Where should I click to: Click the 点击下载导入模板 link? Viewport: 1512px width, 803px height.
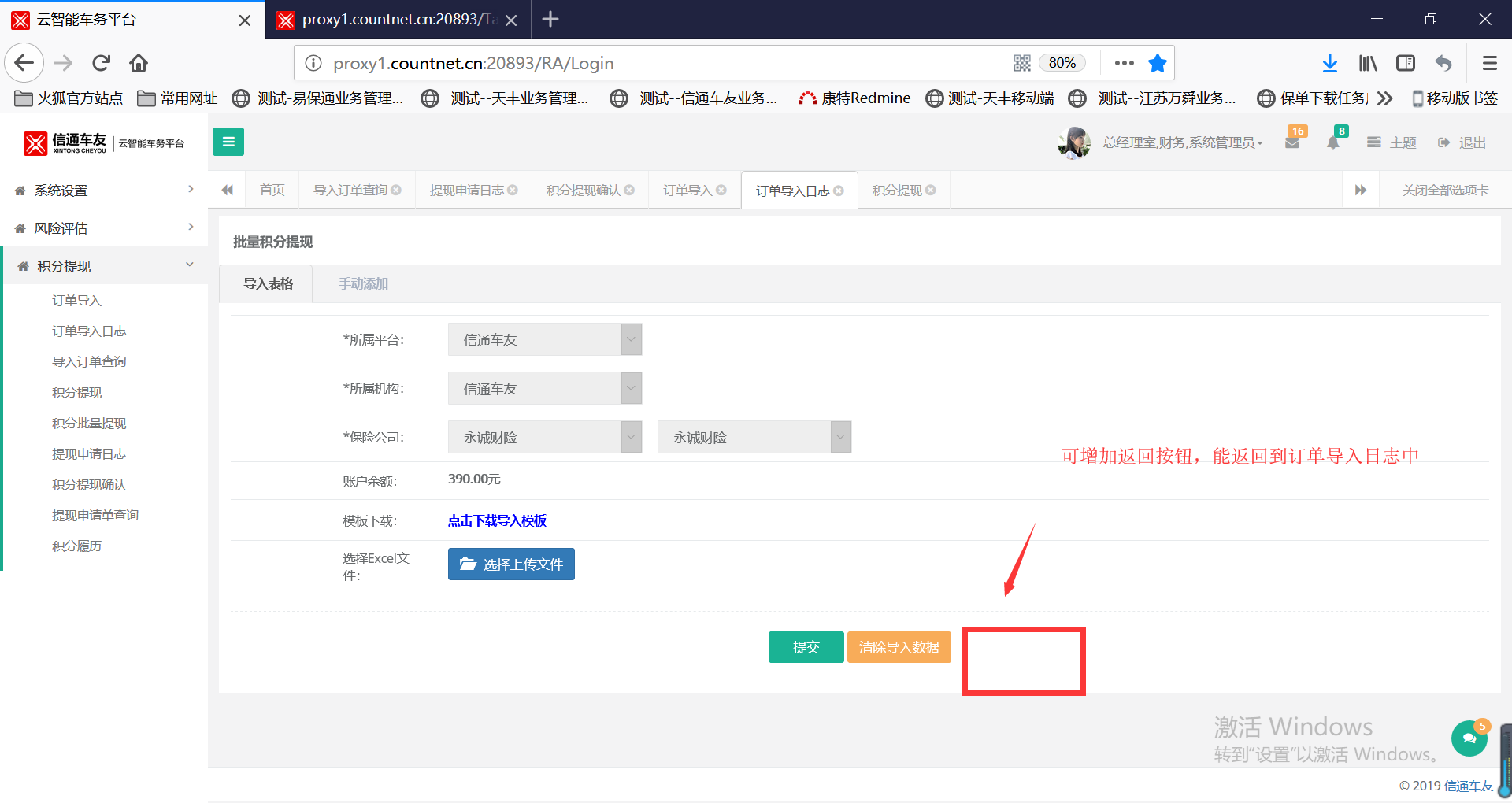click(x=497, y=520)
